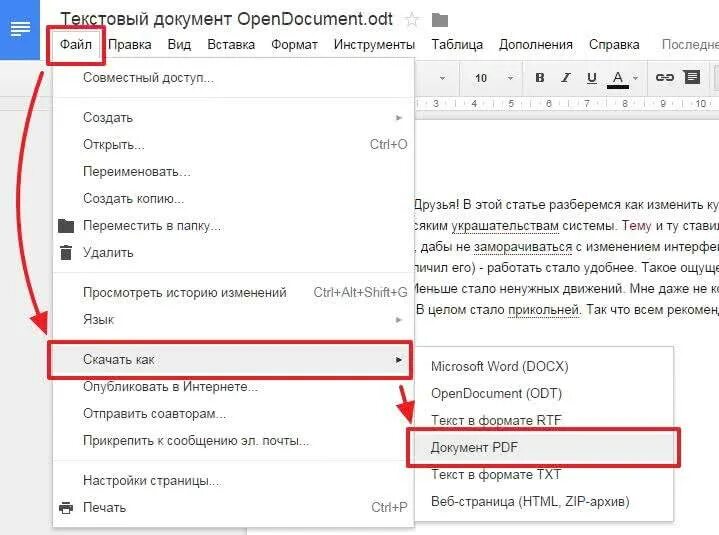Click the folder icon next to Переместить в папку
Image resolution: width=719 pixels, height=535 pixels.
point(66,226)
